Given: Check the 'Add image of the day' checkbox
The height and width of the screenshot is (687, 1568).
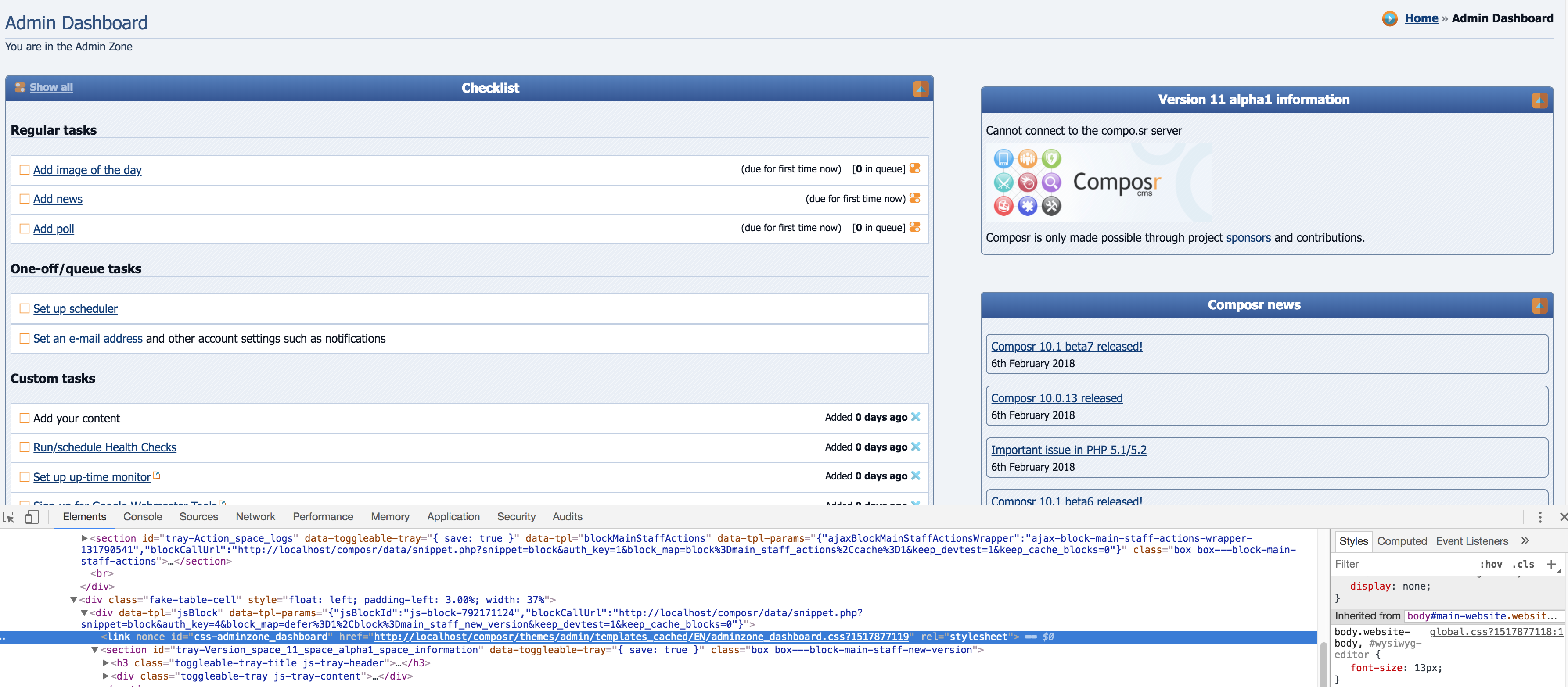Looking at the screenshot, I should click(x=24, y=170).
